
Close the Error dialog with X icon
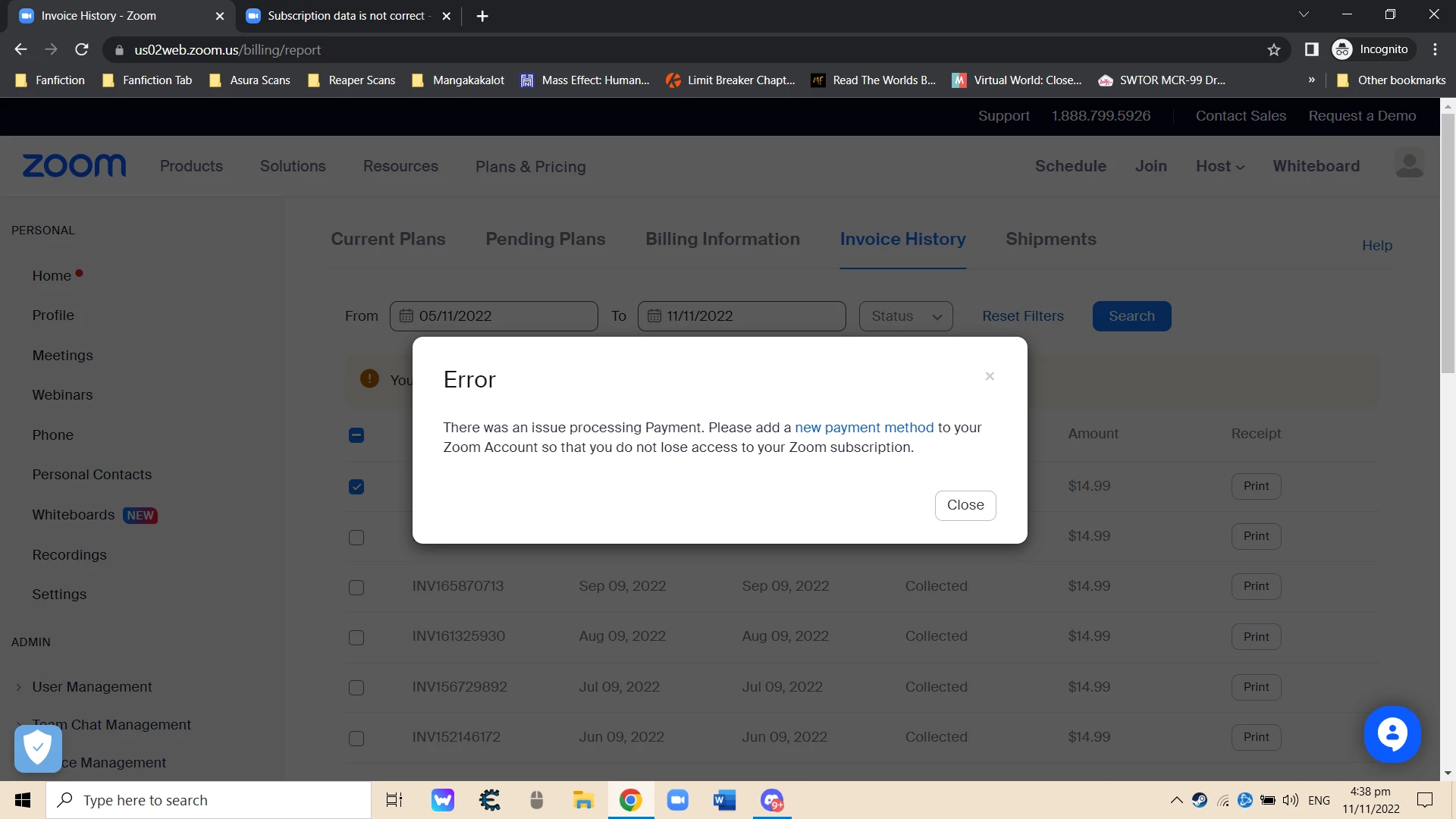click(990, 376)
